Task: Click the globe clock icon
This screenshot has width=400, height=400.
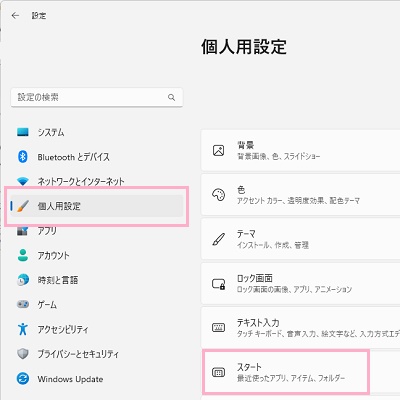Action: (23, 280)
